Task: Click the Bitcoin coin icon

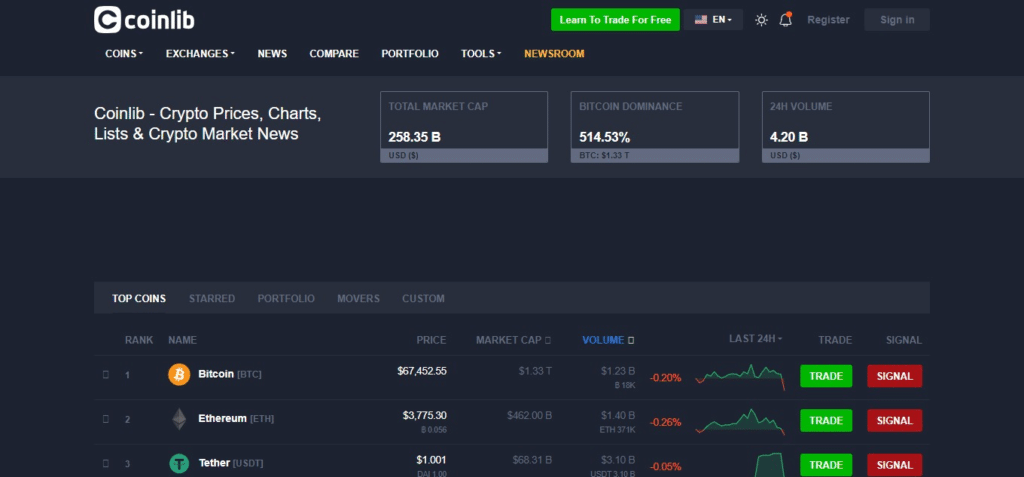Action: point(179,374)
